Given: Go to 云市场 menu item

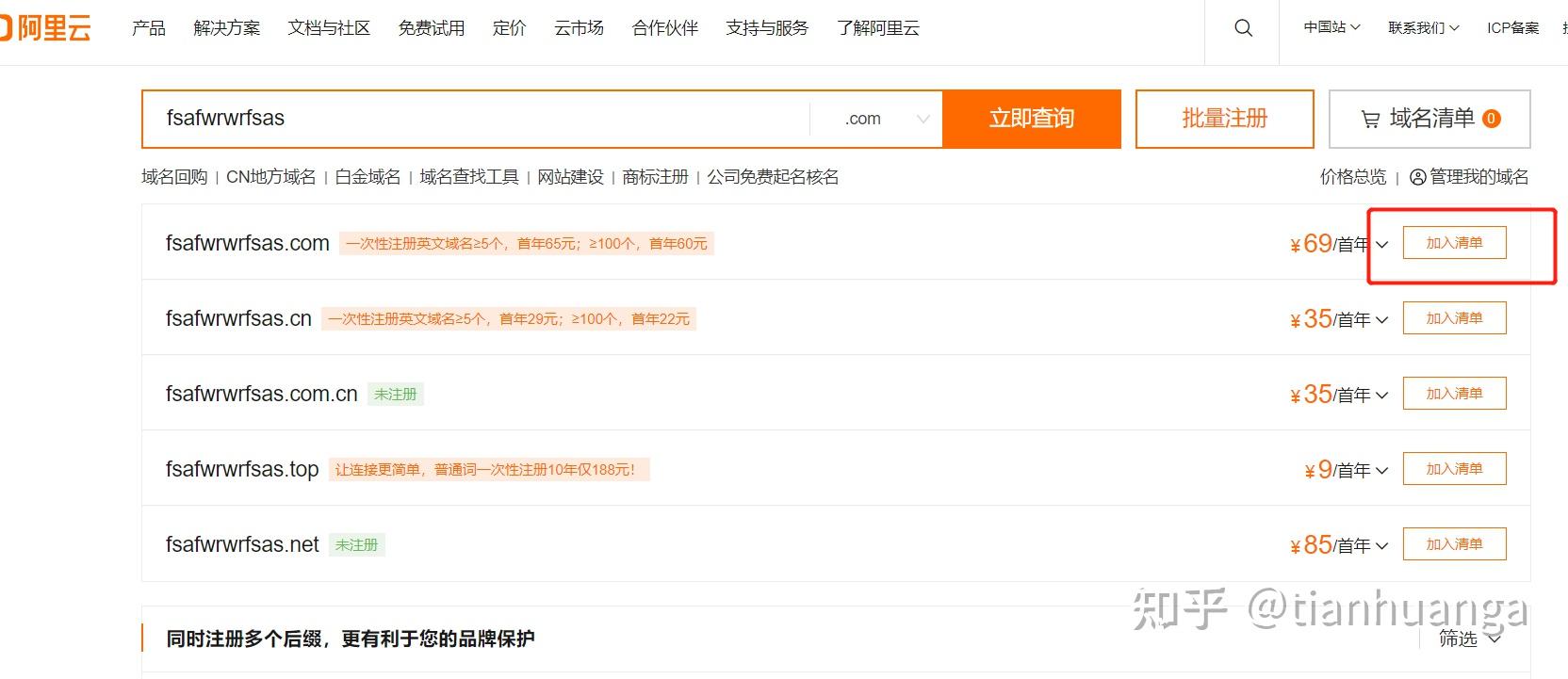Looking at the screenshot, I should tap(579, 28).
